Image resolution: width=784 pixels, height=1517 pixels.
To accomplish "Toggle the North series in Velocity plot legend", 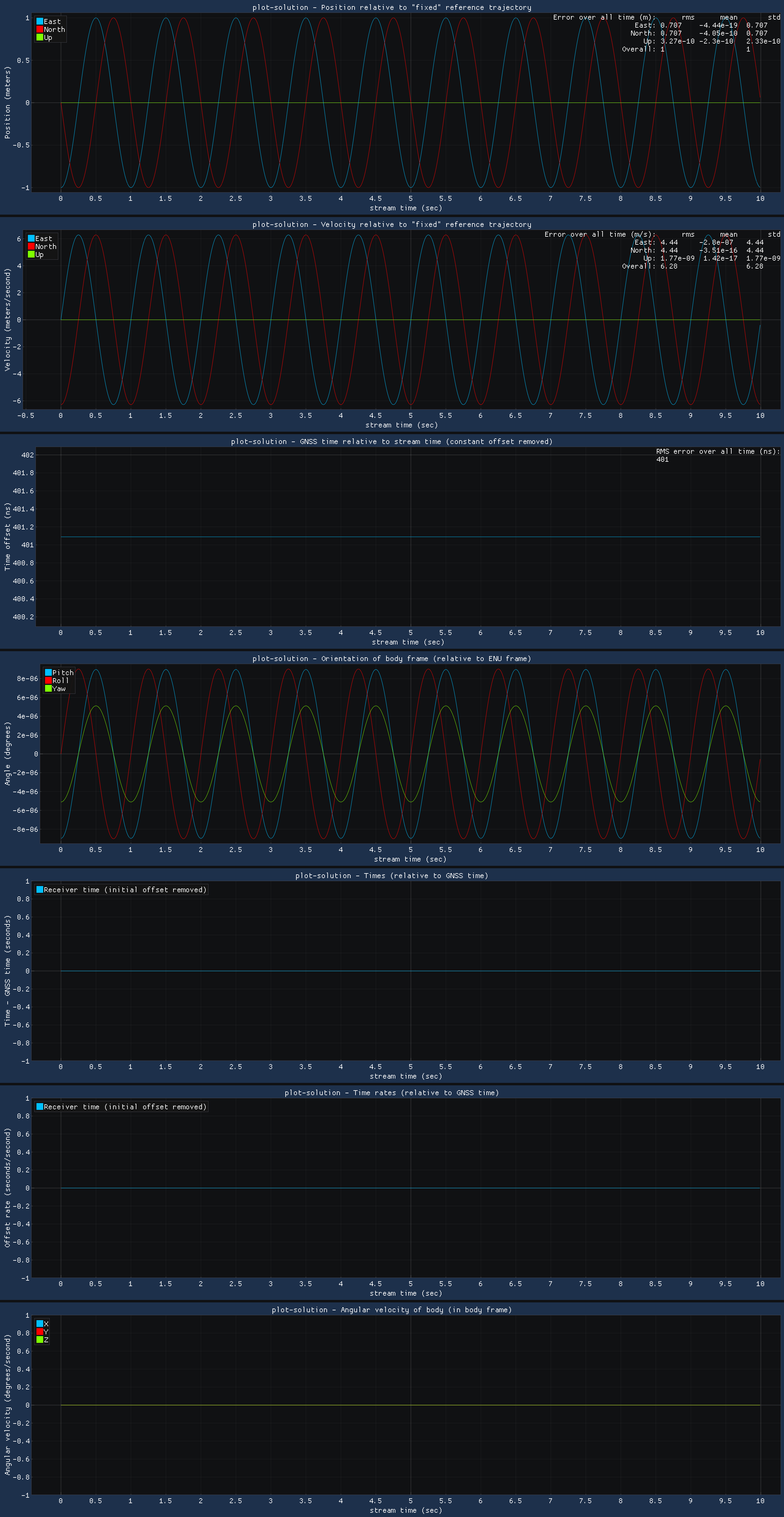I will [42, 247].
